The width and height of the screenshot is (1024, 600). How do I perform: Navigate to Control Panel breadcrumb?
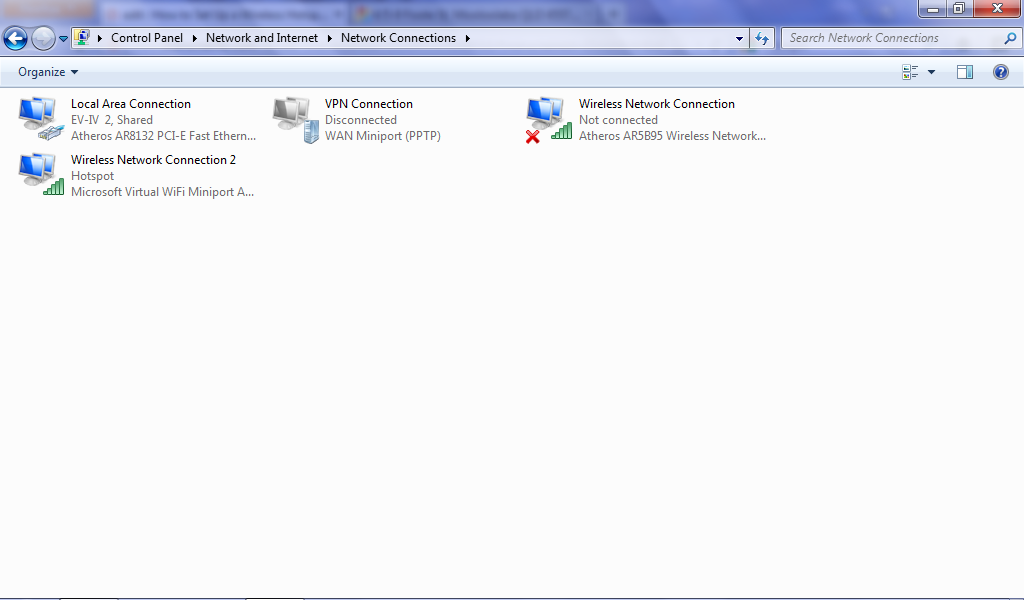147,38
